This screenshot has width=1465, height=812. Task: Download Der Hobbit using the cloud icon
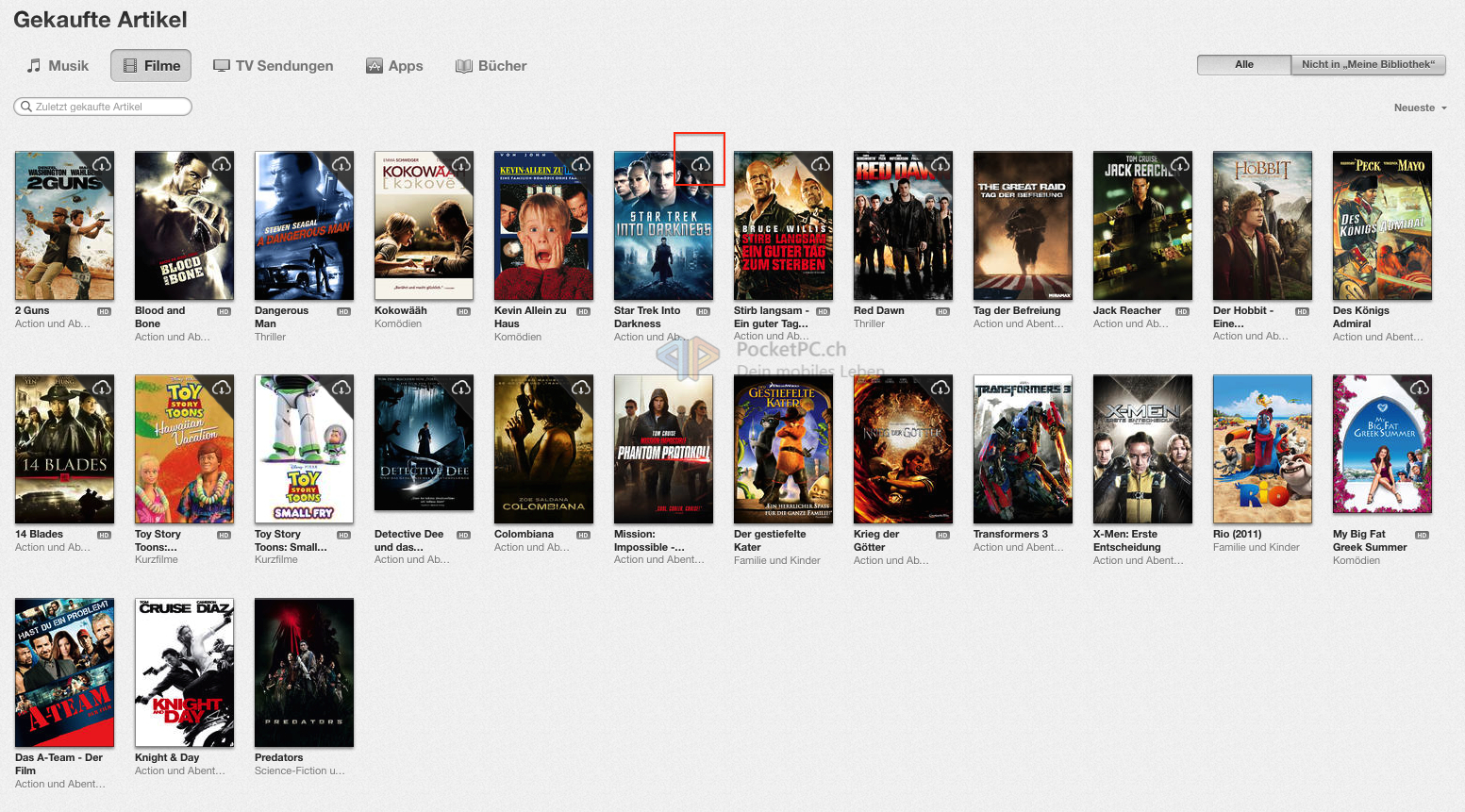pos(1298,164)
